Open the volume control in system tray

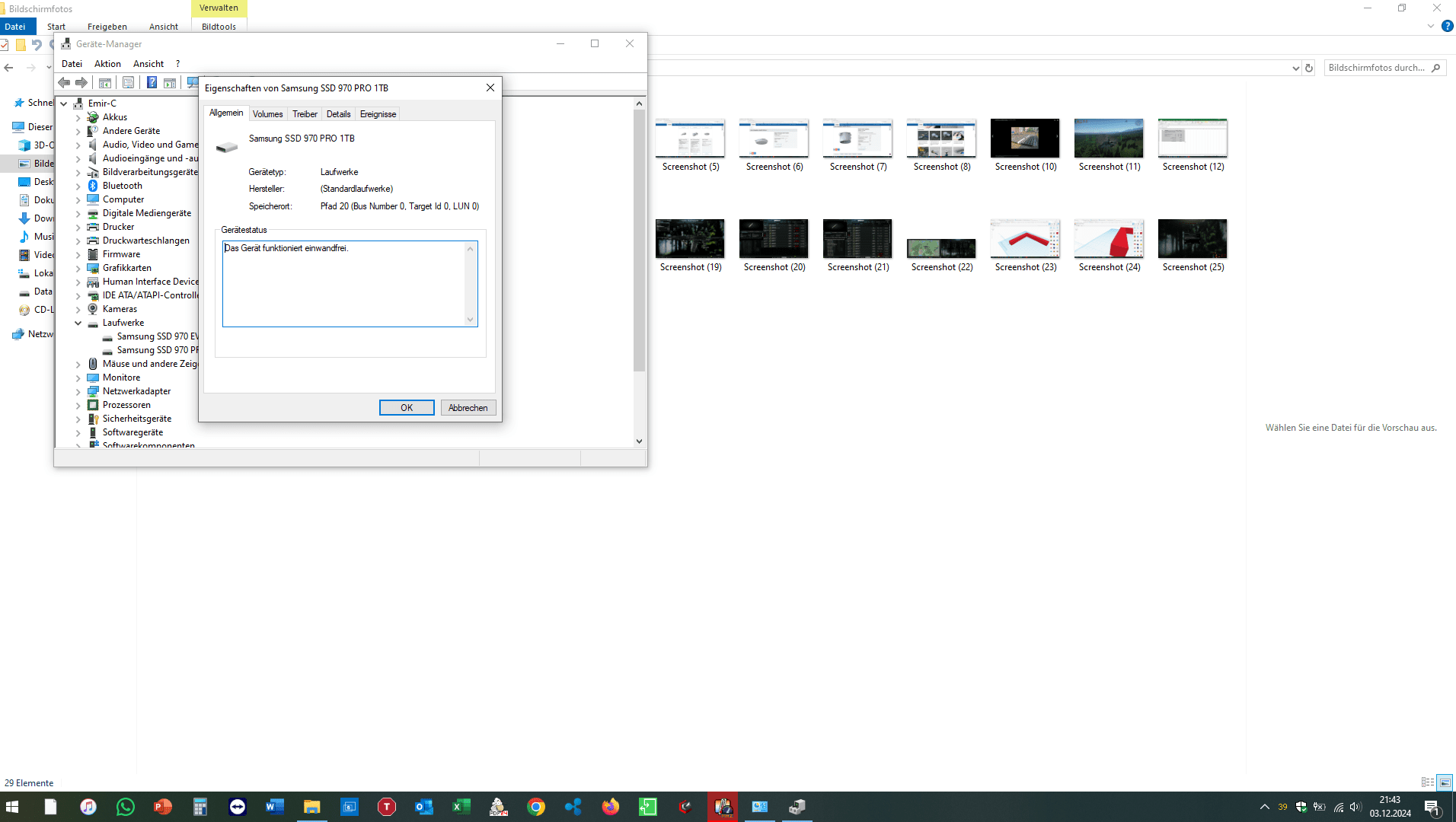tap(1355, 807)
